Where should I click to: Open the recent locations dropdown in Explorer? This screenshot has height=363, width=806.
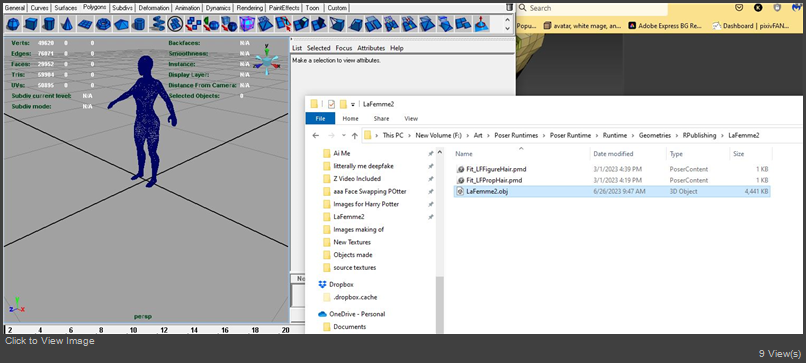coord(343,136)
